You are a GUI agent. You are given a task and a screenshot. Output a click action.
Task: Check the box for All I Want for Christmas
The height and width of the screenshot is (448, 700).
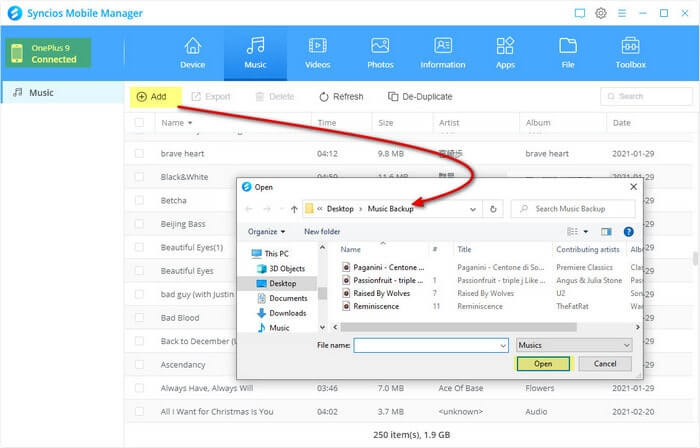pos(139,411)
